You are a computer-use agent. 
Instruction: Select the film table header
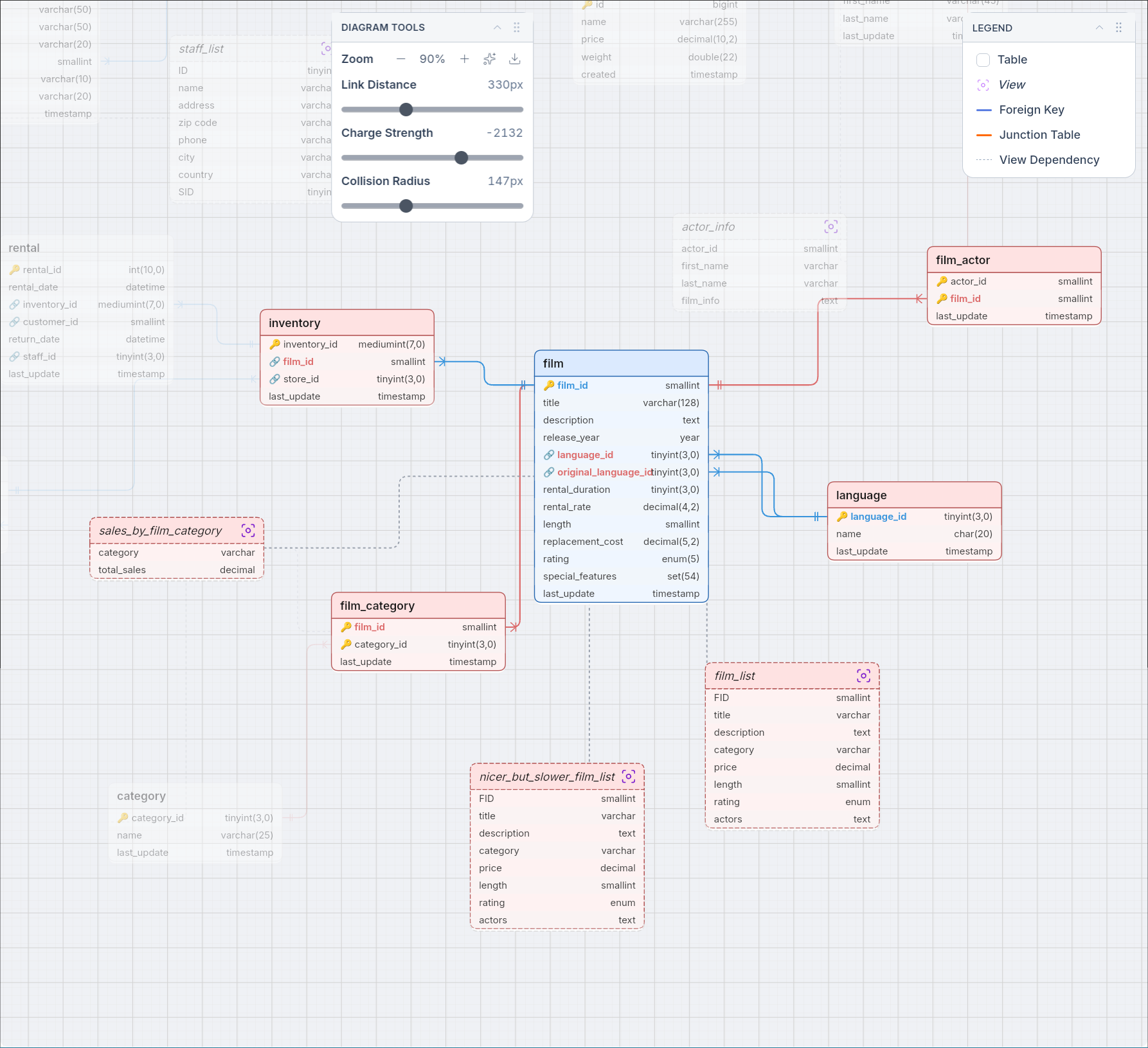pos(621,364)
